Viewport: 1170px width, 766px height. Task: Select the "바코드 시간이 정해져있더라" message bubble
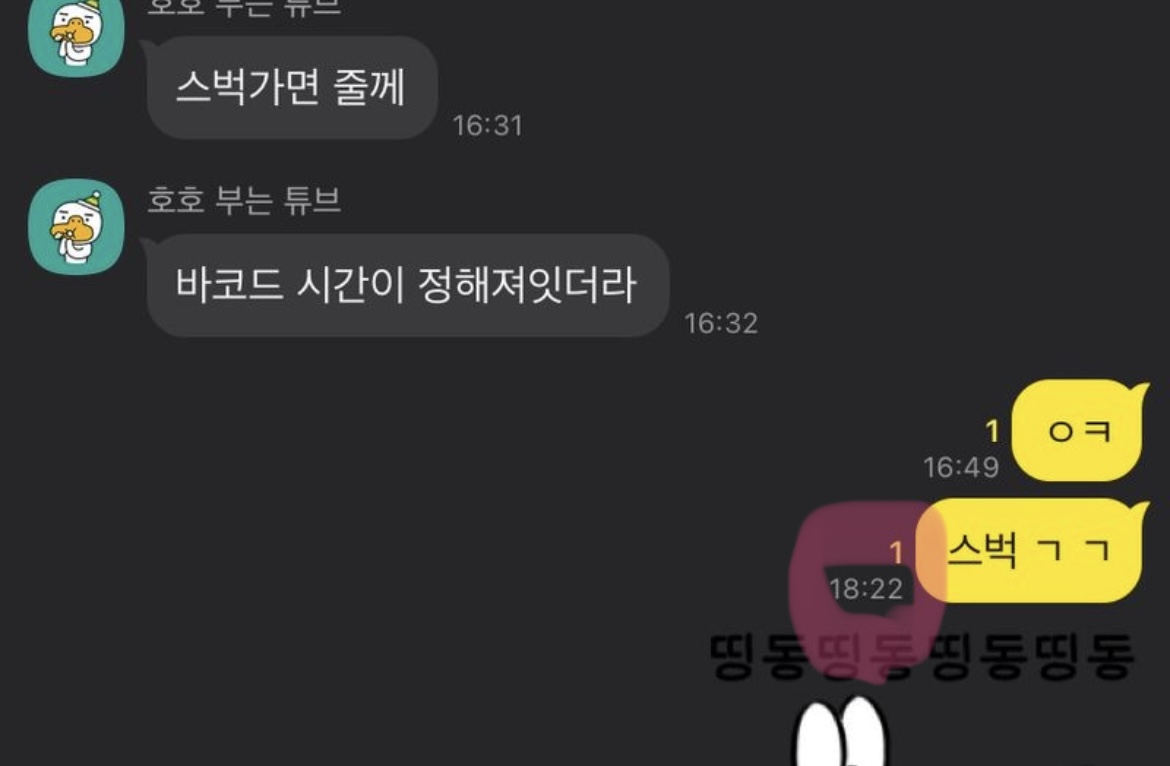point(407,286)
